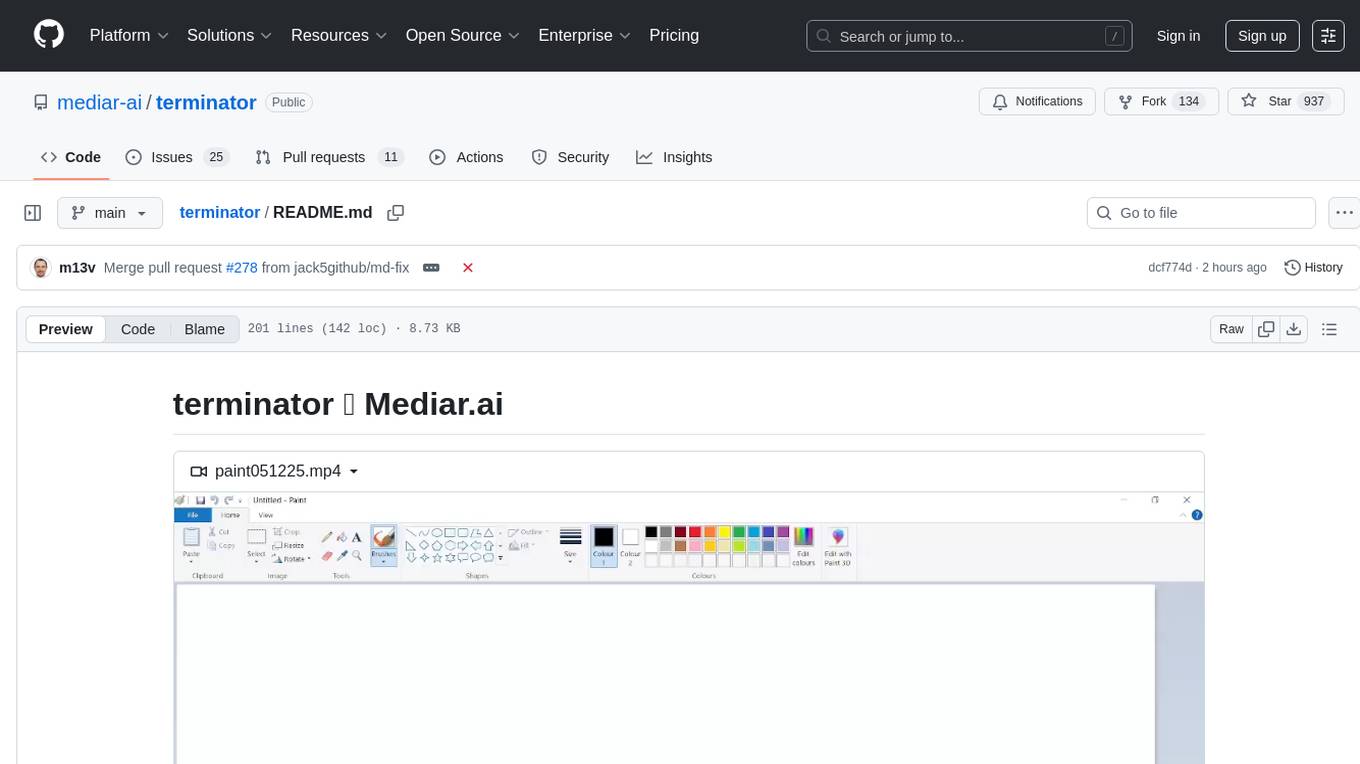View the failed checks X status icon
Viewport: 1360px width, 764px height.
tap(467, 268)
